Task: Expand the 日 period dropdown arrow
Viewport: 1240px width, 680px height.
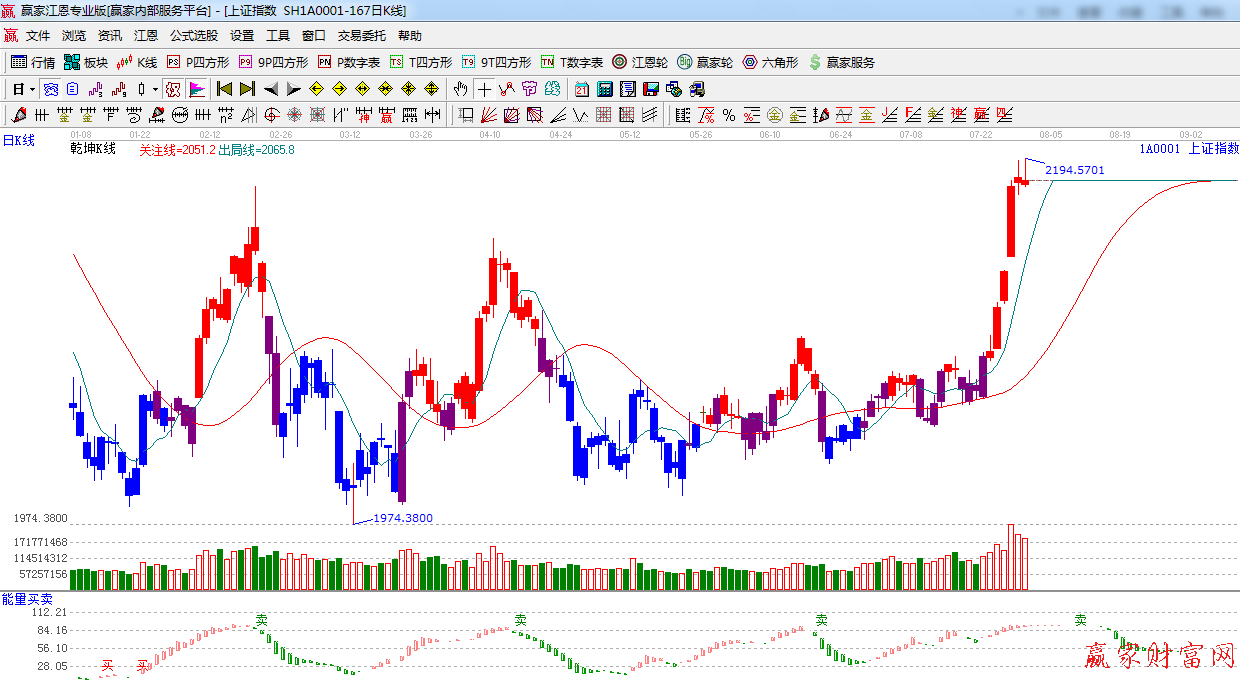Action: [32, 89]
